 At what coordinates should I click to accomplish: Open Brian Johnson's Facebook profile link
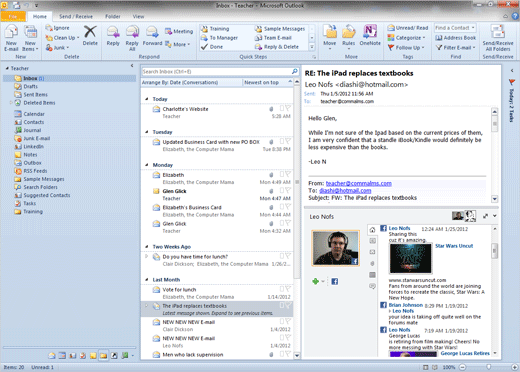click(406, 305)
